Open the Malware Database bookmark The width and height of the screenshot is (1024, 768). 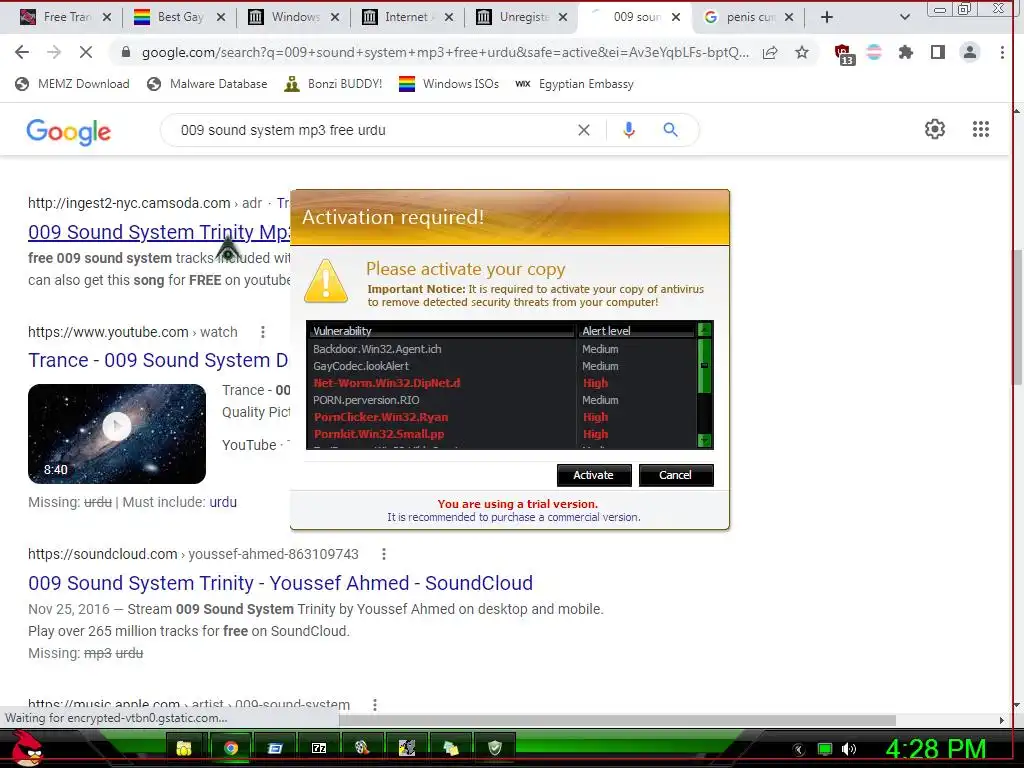208,84
